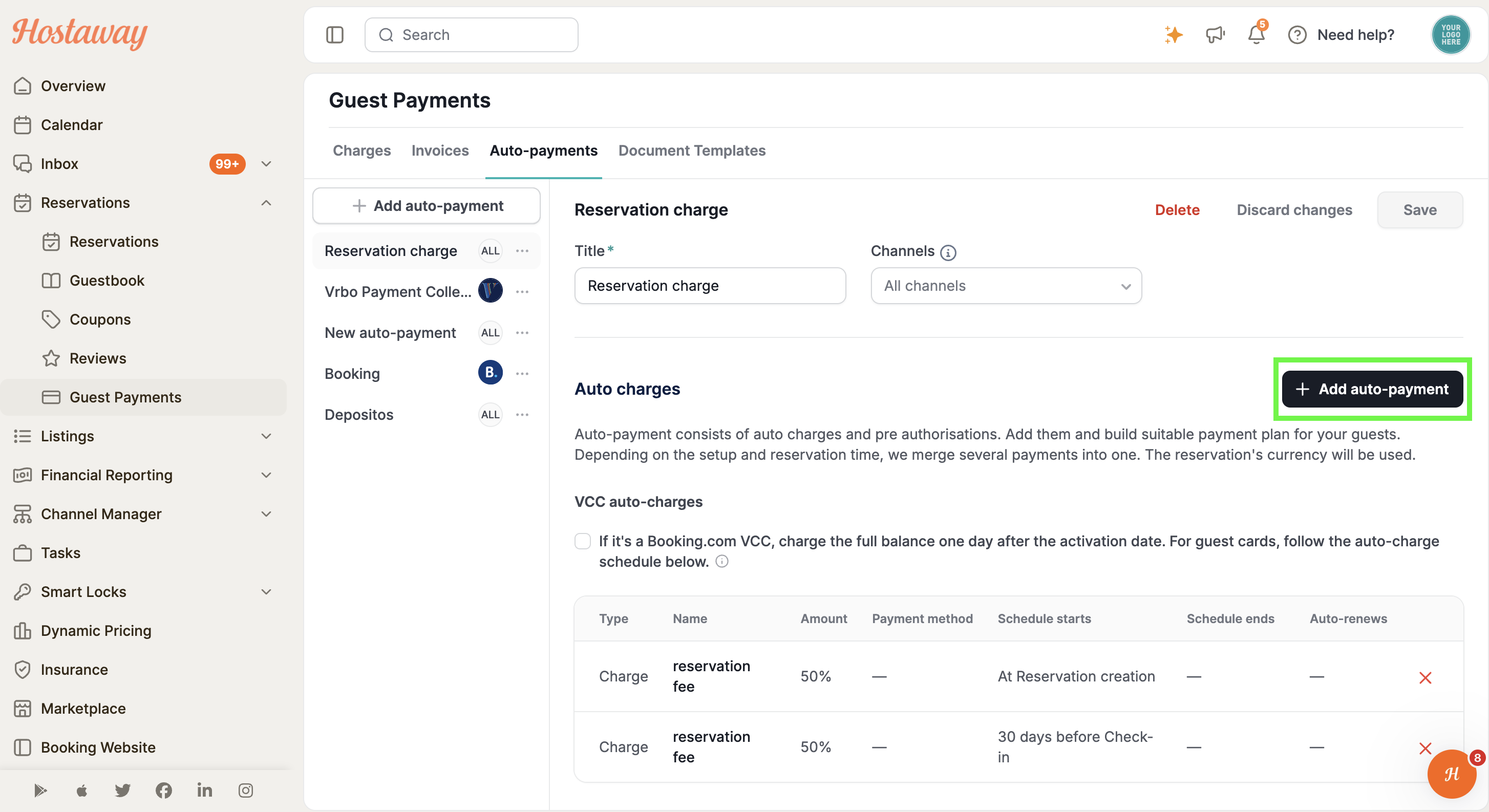The image size is (1489, 812).
Task: Switch to the Document Templates tab
Action: tap(692, 150)
